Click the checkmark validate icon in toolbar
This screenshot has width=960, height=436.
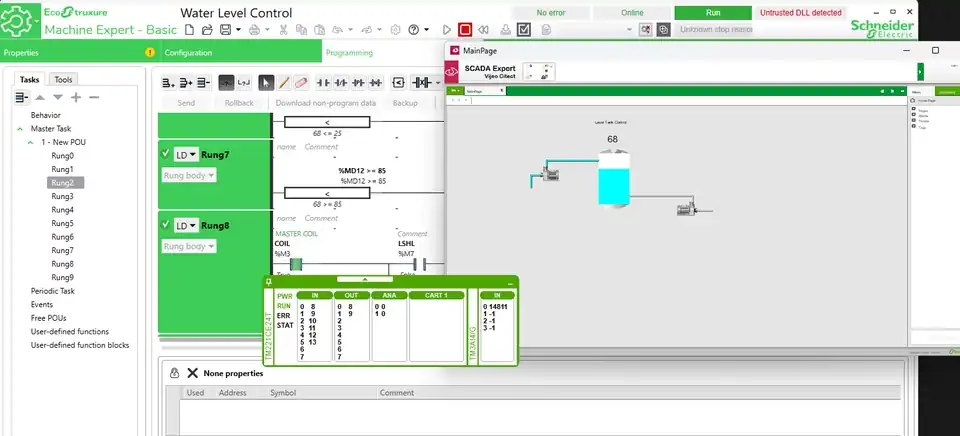pos(523,29)
